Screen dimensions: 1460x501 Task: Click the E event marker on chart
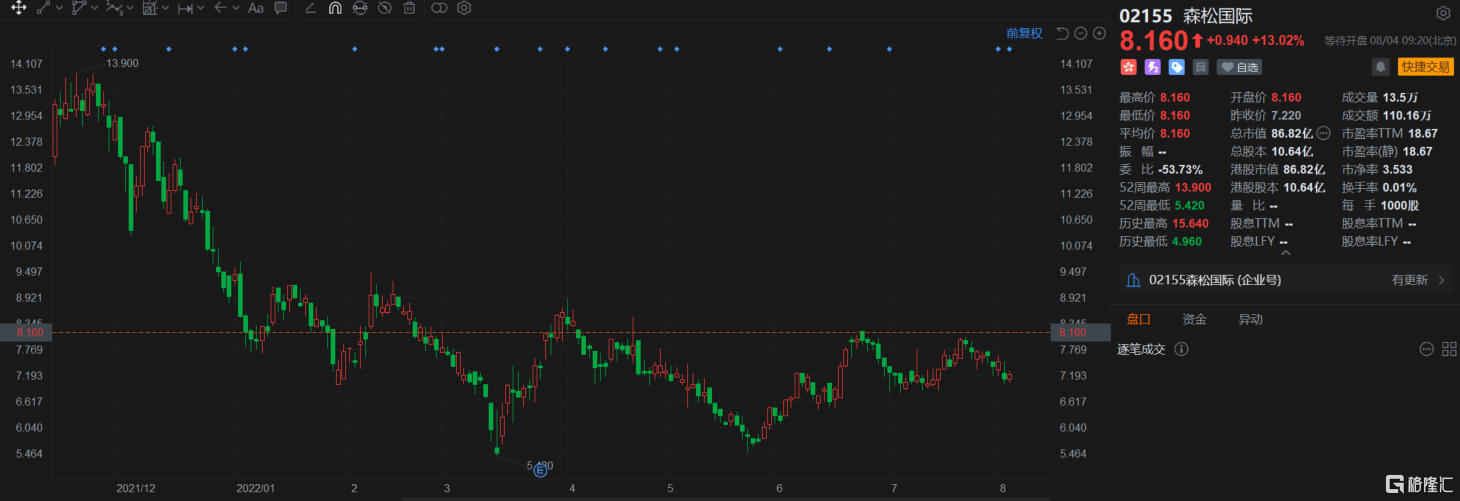point(540,469)
